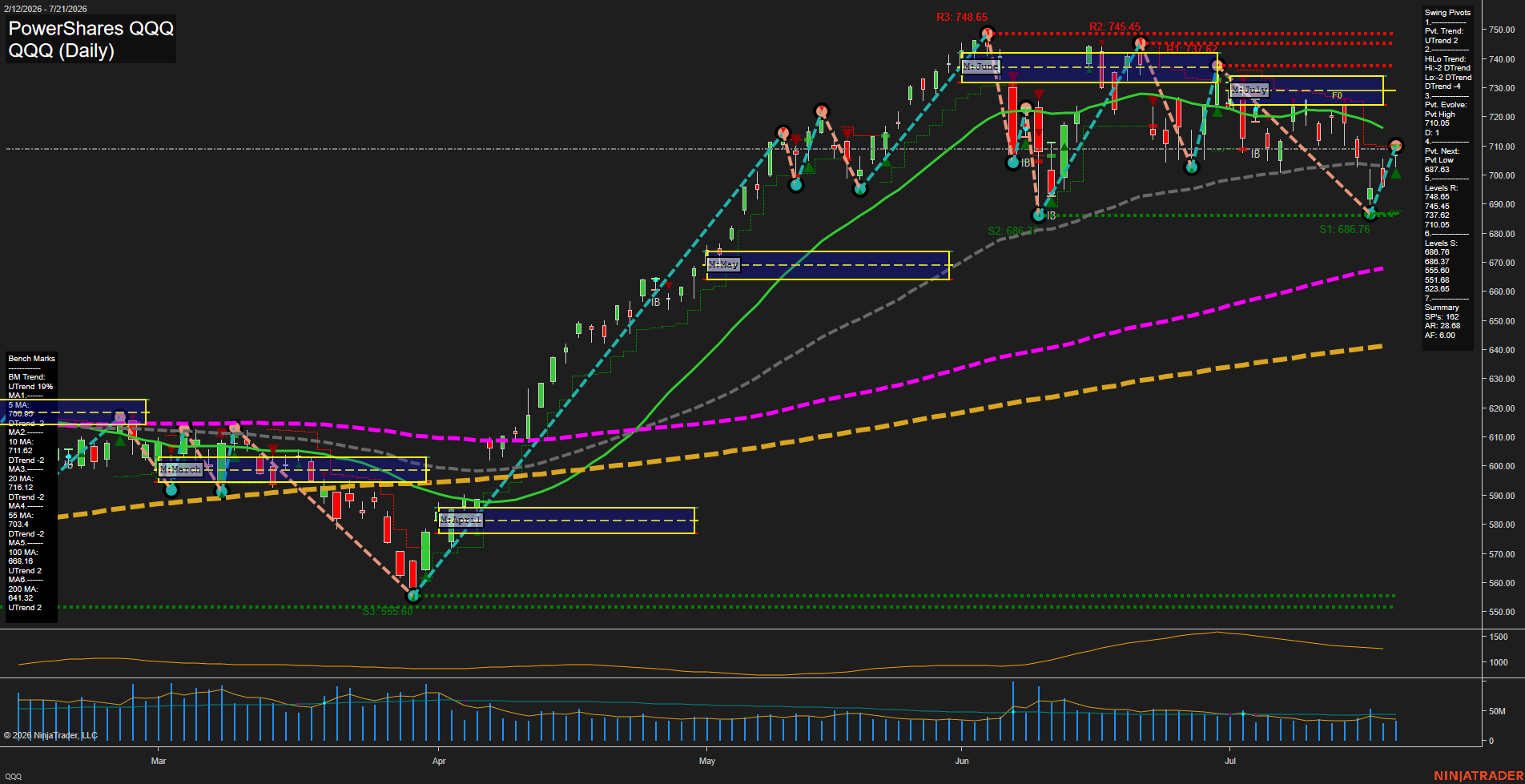1525x784 pixels.
Task: Click the 1000 indicator scale value
Action: 1499,662
